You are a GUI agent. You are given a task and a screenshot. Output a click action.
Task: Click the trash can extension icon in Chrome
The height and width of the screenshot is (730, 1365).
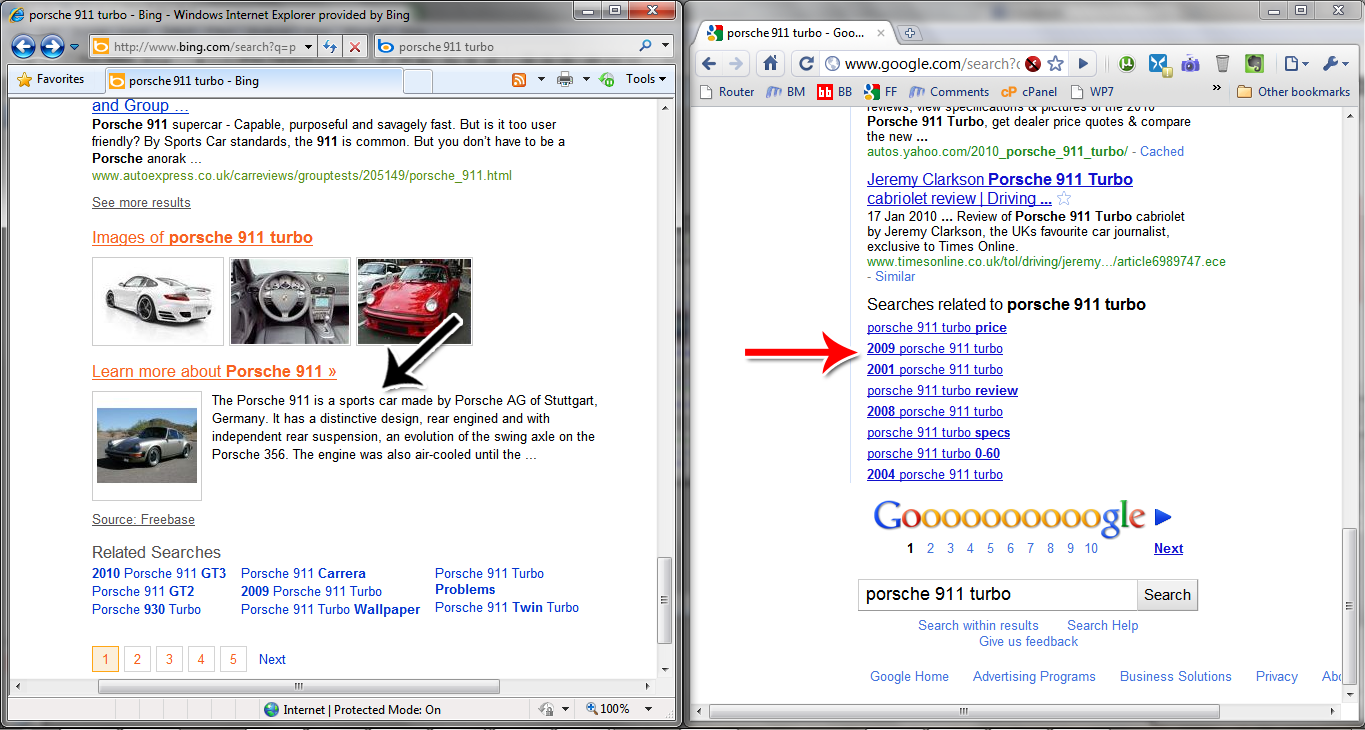coord(1222,64)
